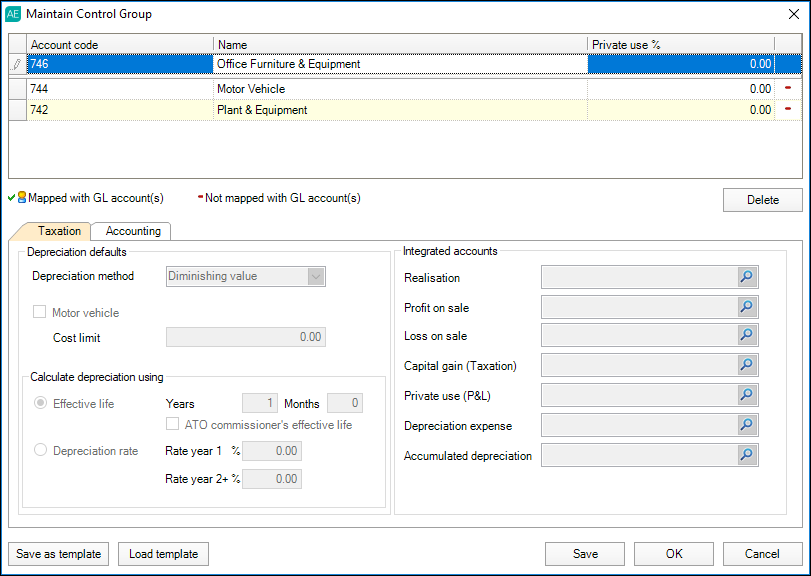Screen dimensions: 811x576
Task: Click Save as template button
Action: [59, 554]
